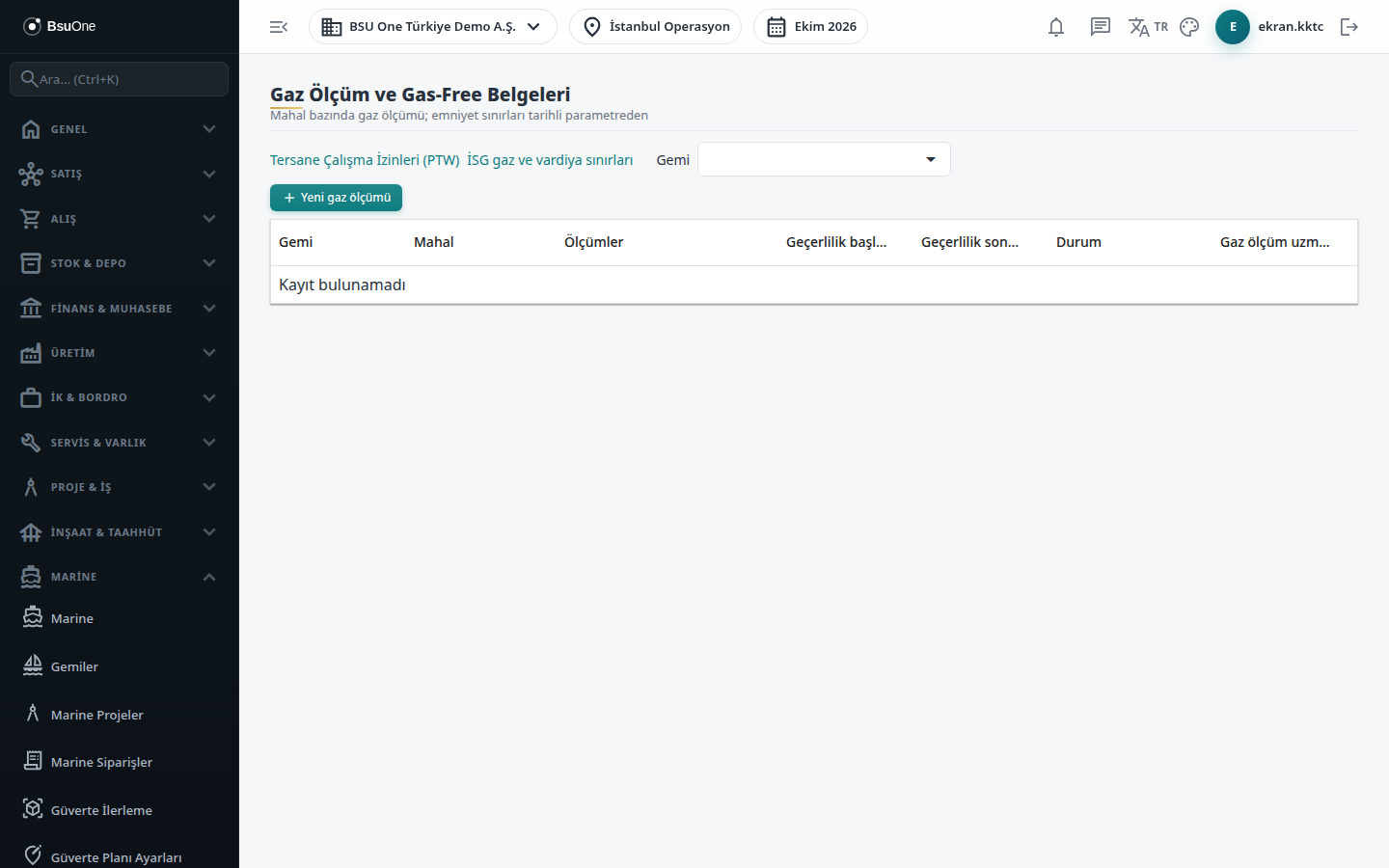
Task: Click the logout icon
Action: pyautogui.click(x=1349, y=27)
